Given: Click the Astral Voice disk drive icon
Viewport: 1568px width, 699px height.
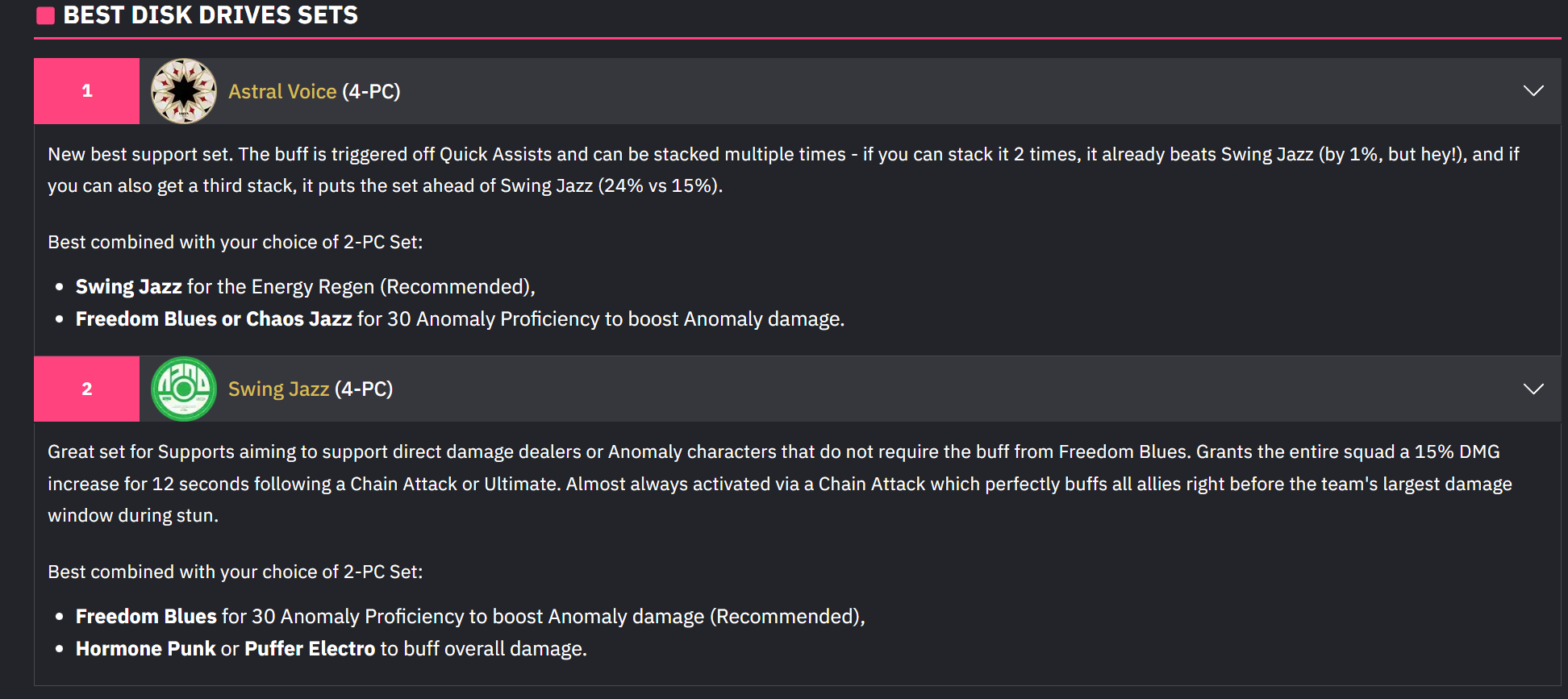Looking at the screenshot, I should (184, 91).
